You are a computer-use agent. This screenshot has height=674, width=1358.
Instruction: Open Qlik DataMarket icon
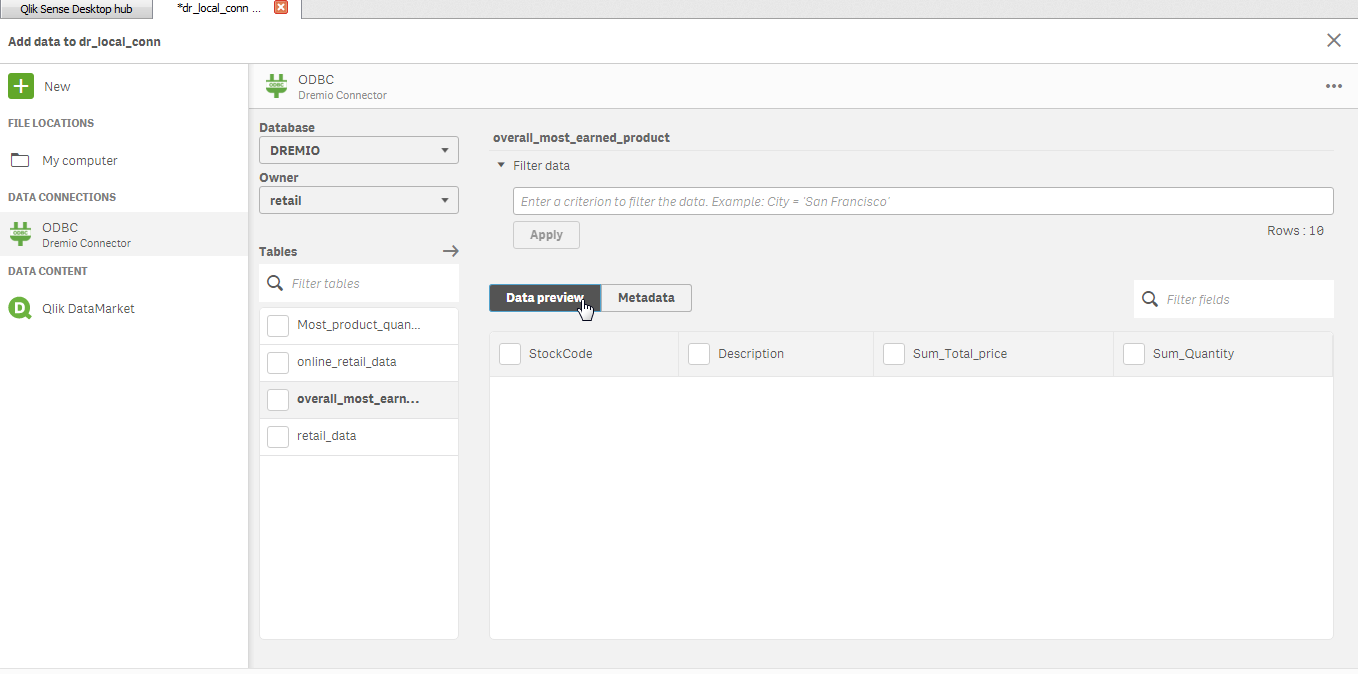pyautogui.click(x=20, y=308)
